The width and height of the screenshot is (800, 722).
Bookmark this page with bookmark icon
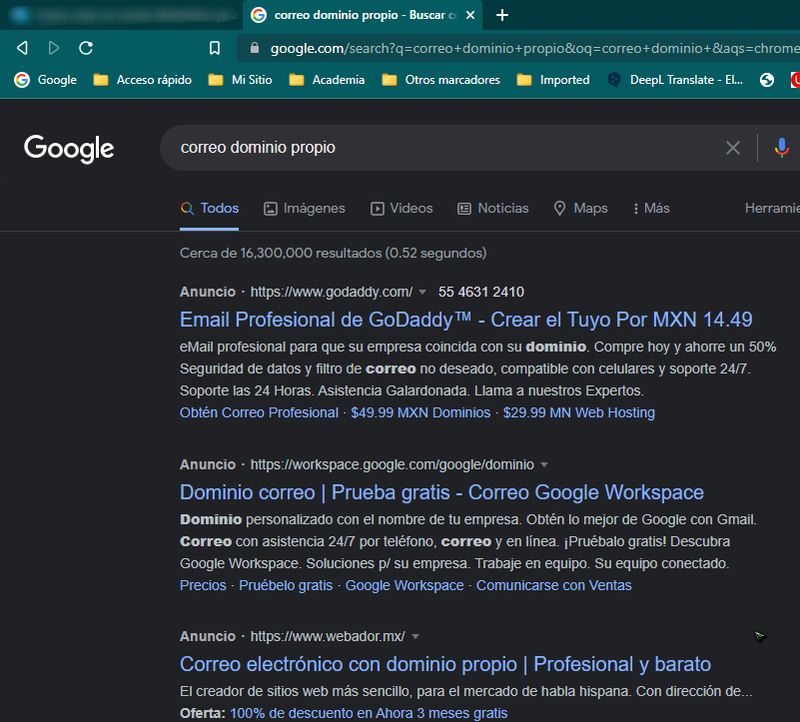[x=215, y=48]
